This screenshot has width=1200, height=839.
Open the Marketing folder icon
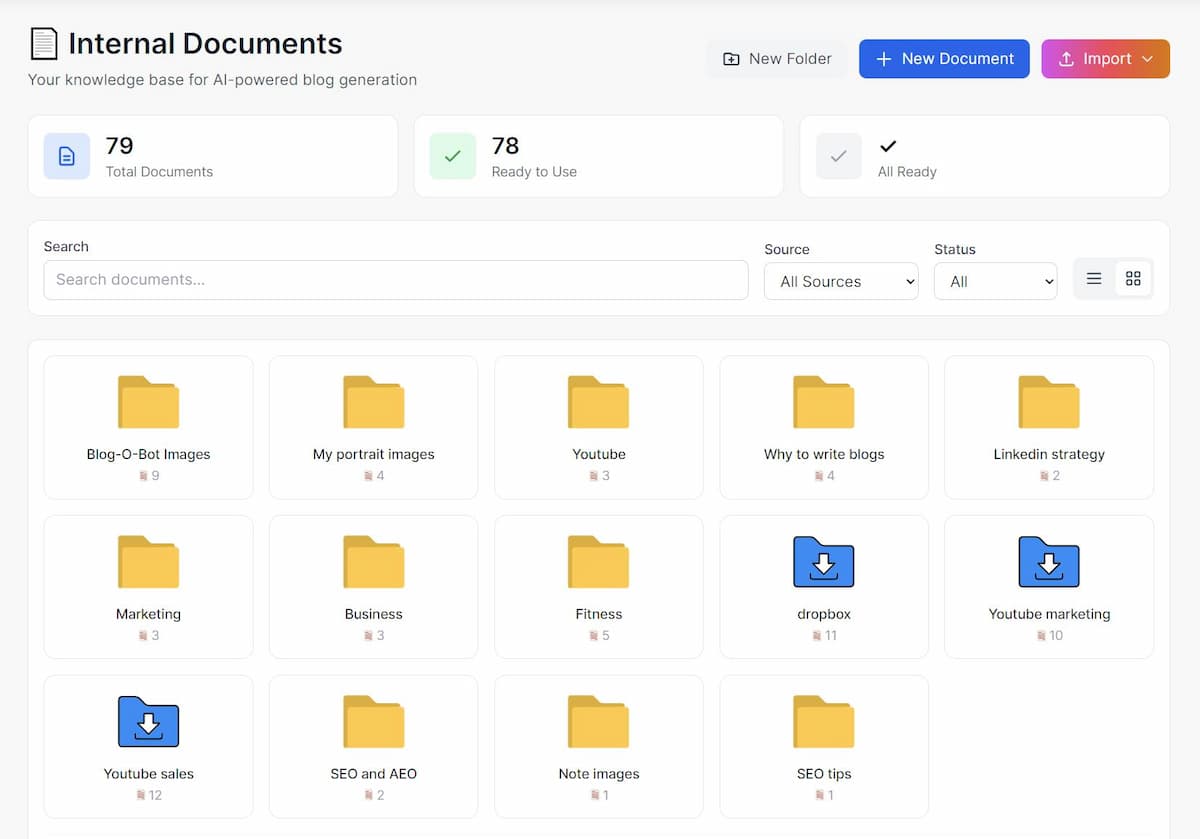click(x=148, y=562)
